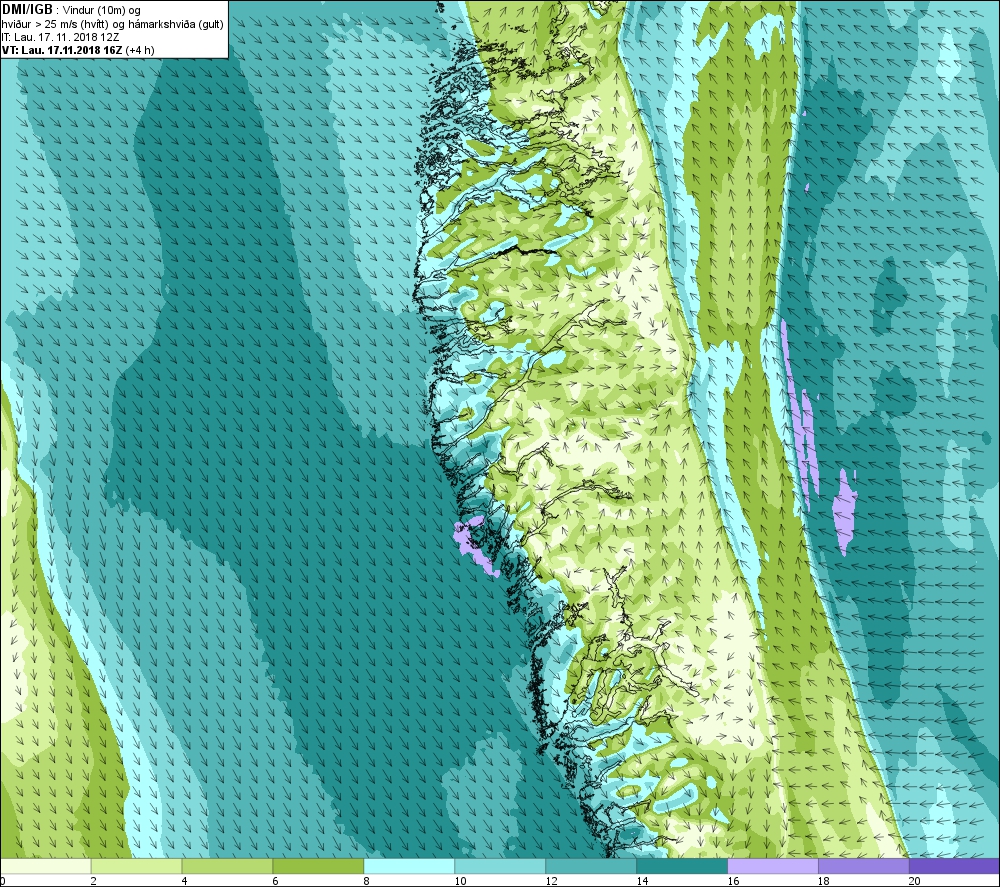The height and width of the screenshot is (887, 1000).
Task: Click the scale label '20'
Action: point(915,881)
